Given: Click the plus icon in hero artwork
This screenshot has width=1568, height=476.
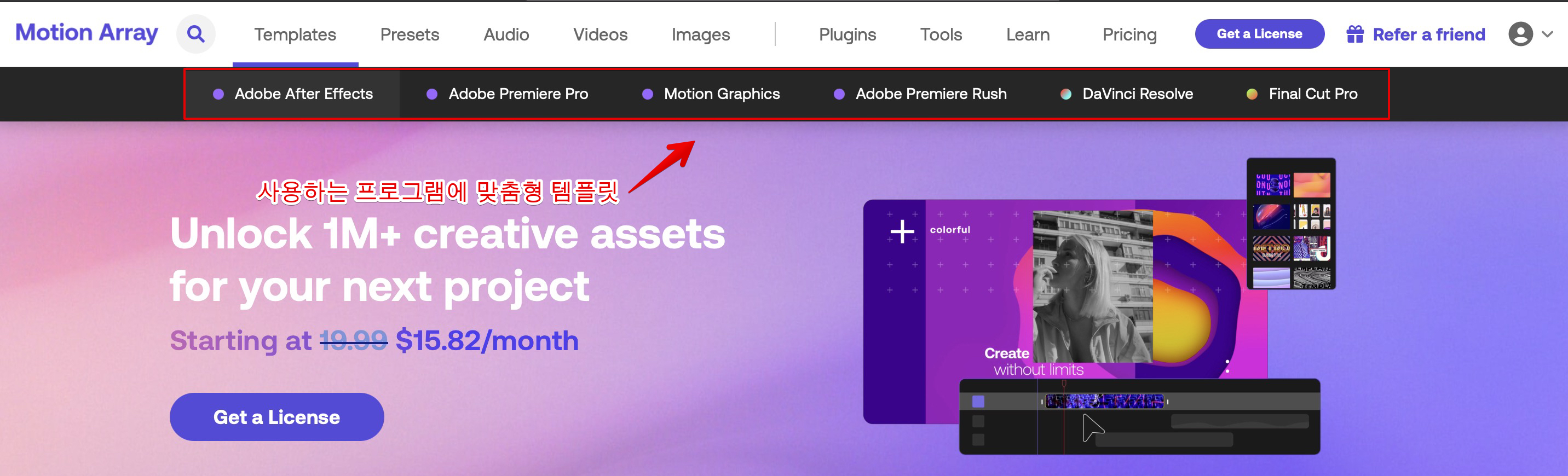Looking at the screenshot, I should (x=902, y=231).
